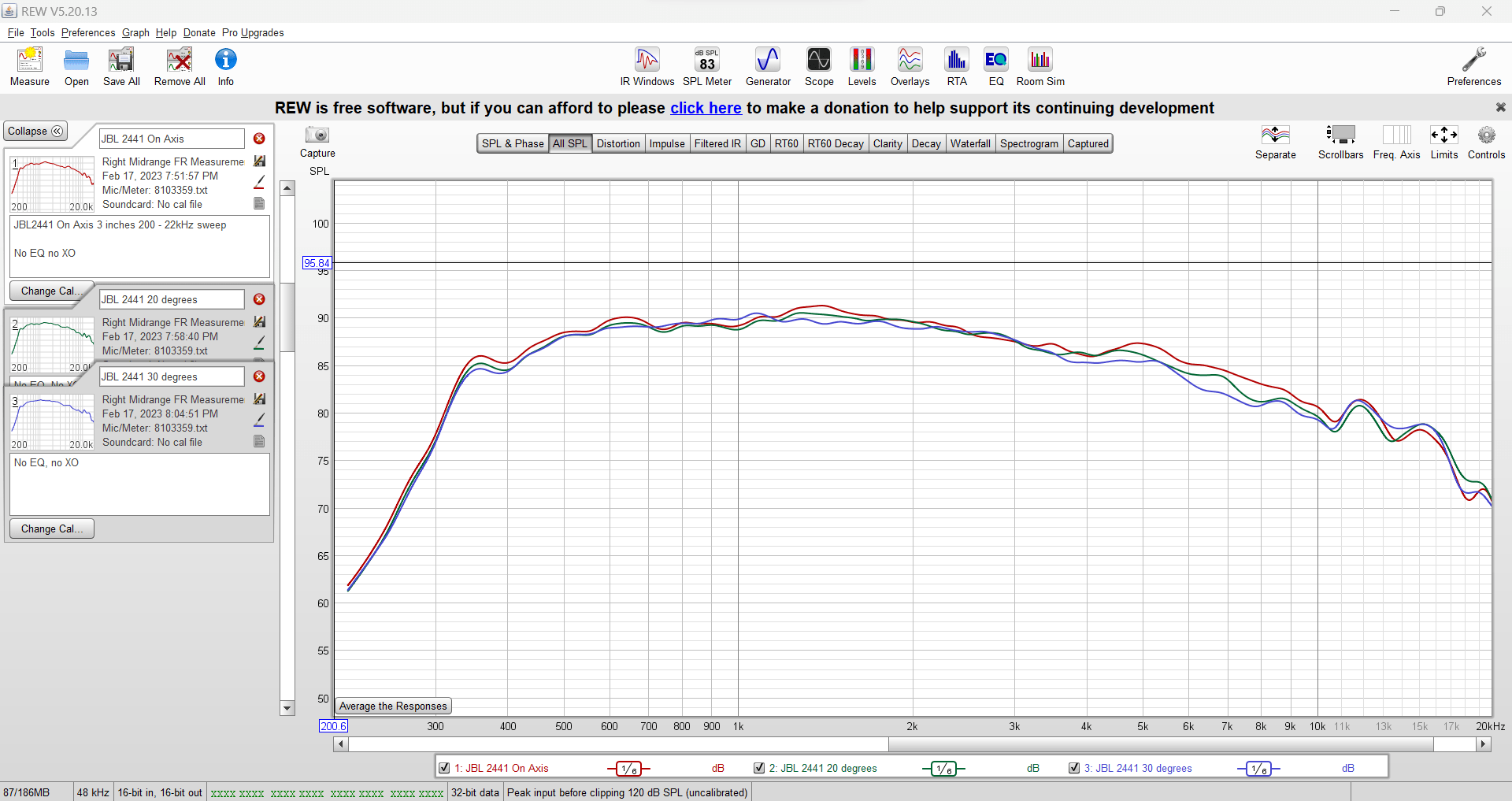Remove the JBL 2441 30 degrees measurement

coord(259,376)
